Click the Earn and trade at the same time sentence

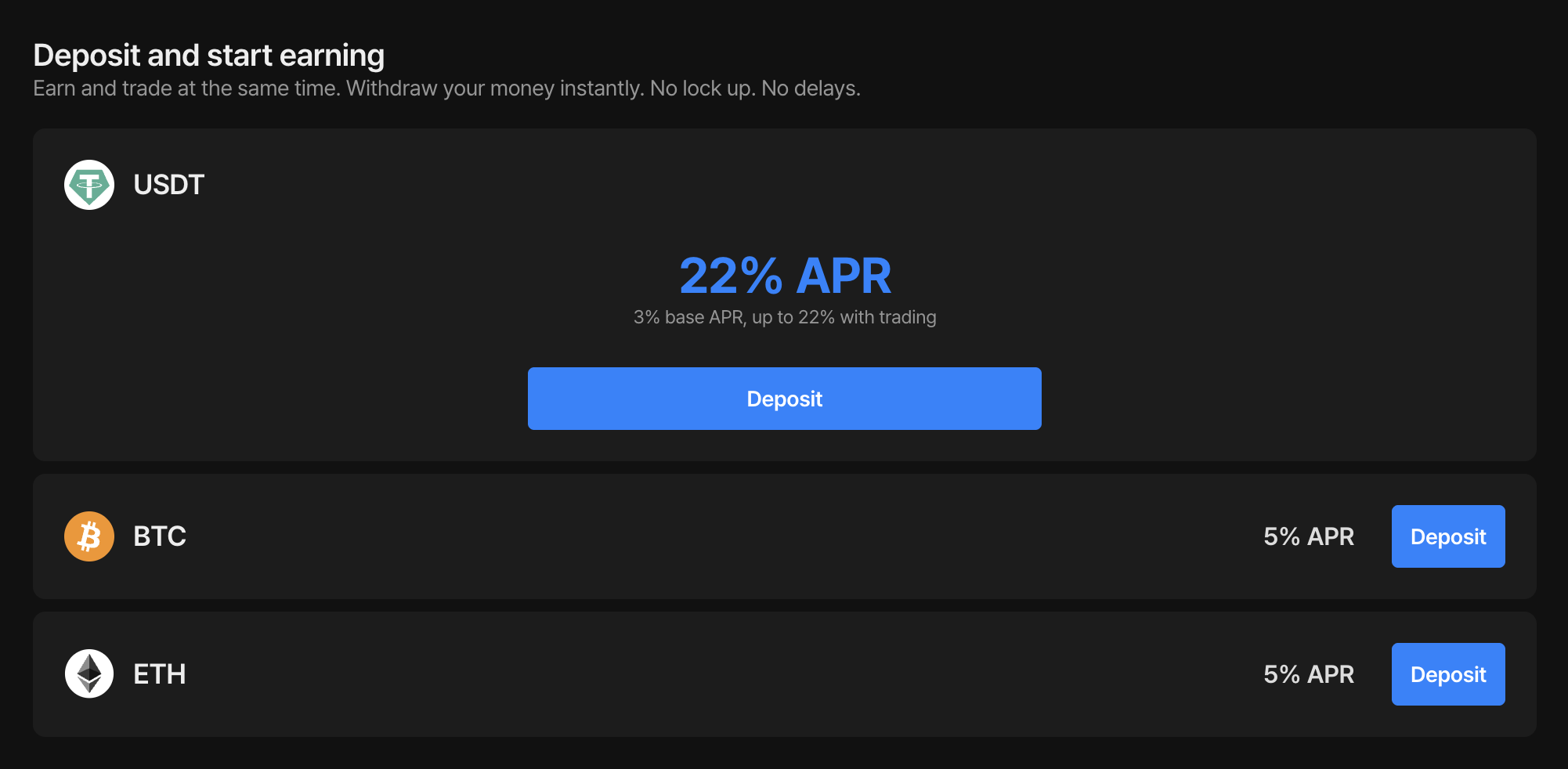[187, 88]
